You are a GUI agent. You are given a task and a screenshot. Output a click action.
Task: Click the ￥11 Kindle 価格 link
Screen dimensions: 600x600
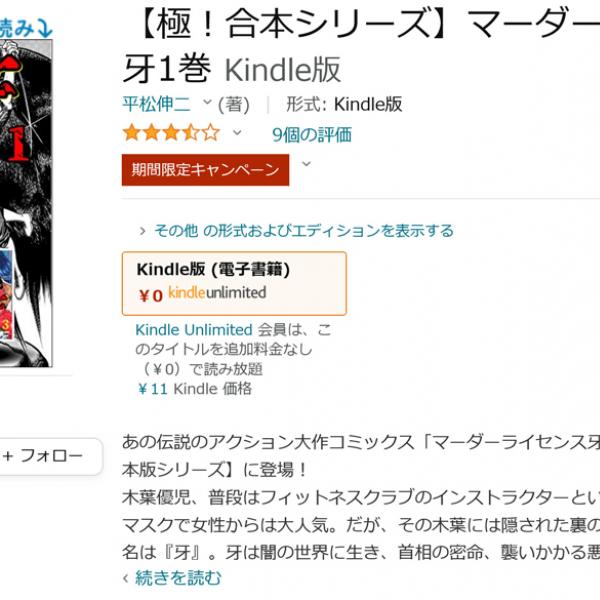click(194, 389)
